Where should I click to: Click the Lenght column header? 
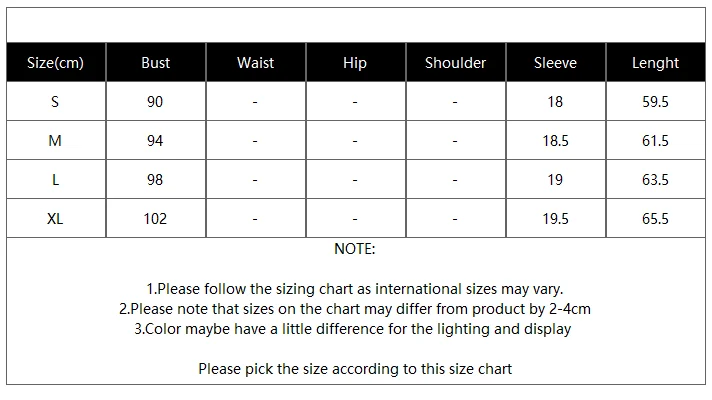pos(655,63)
